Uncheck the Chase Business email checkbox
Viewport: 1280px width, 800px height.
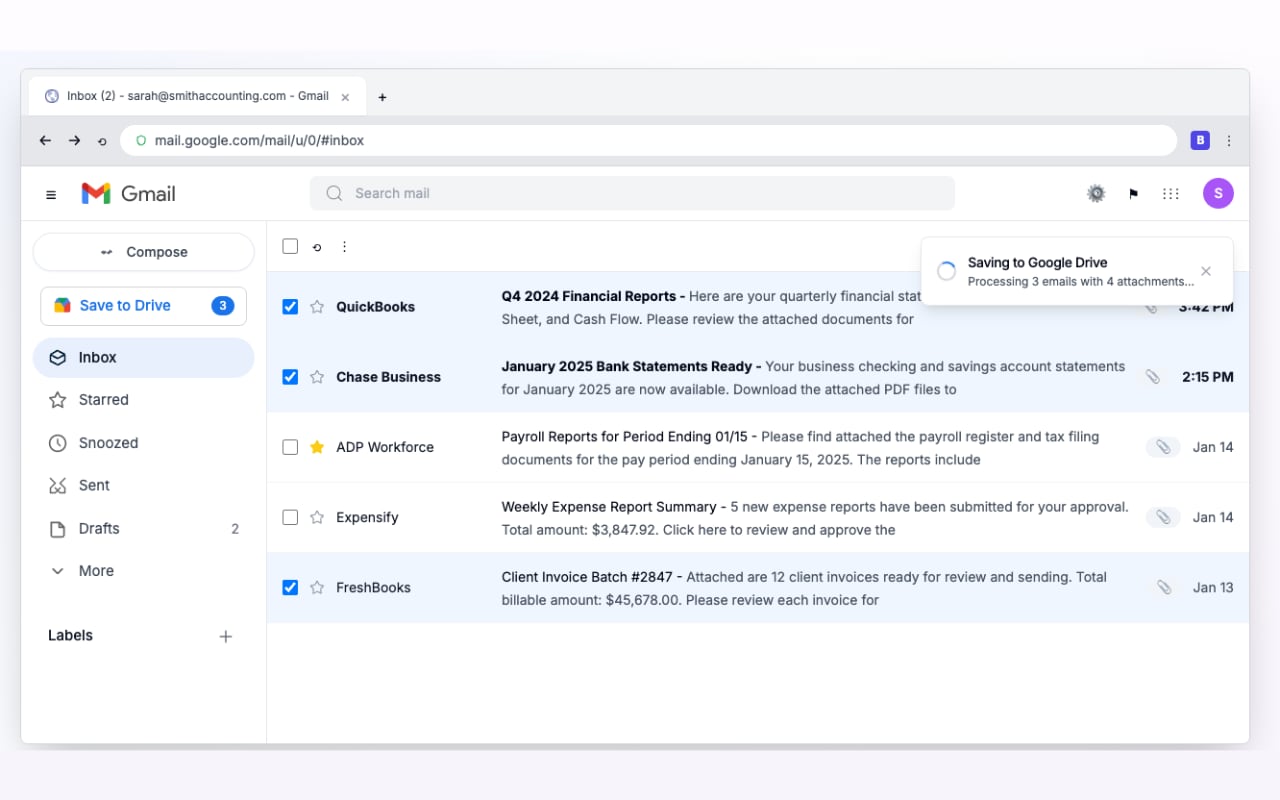click(290, 377)
